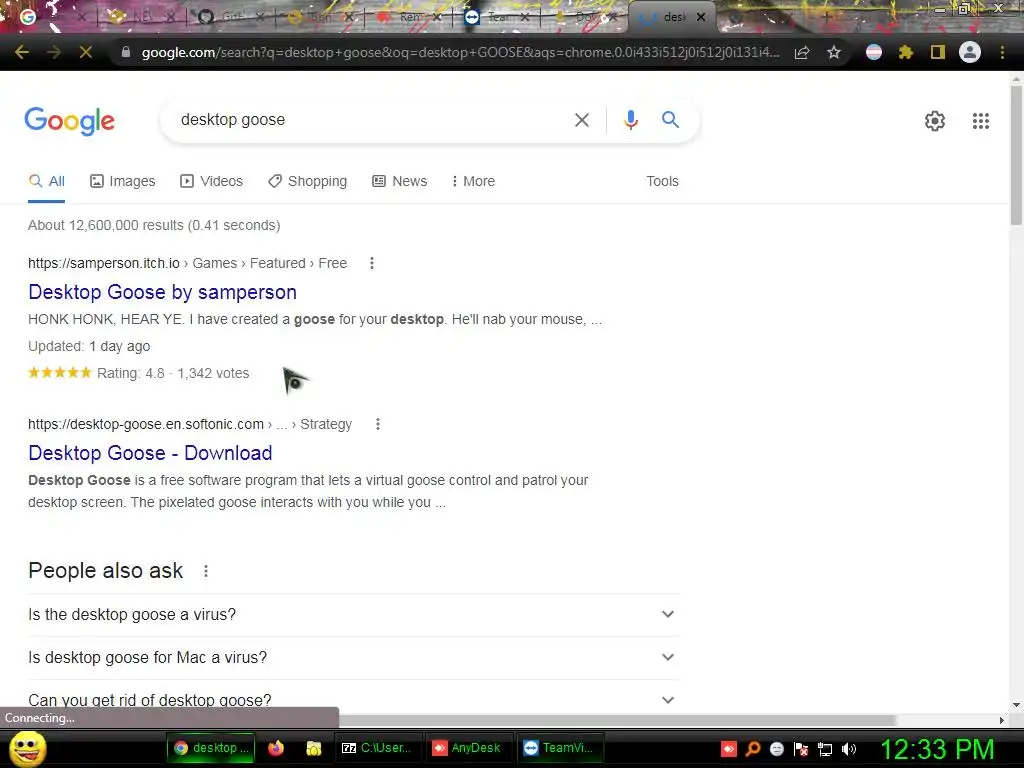This screenshot has height=768, width=1024.
Task: Open the 7z C:\User taskbar window
Action: point(379,748)
